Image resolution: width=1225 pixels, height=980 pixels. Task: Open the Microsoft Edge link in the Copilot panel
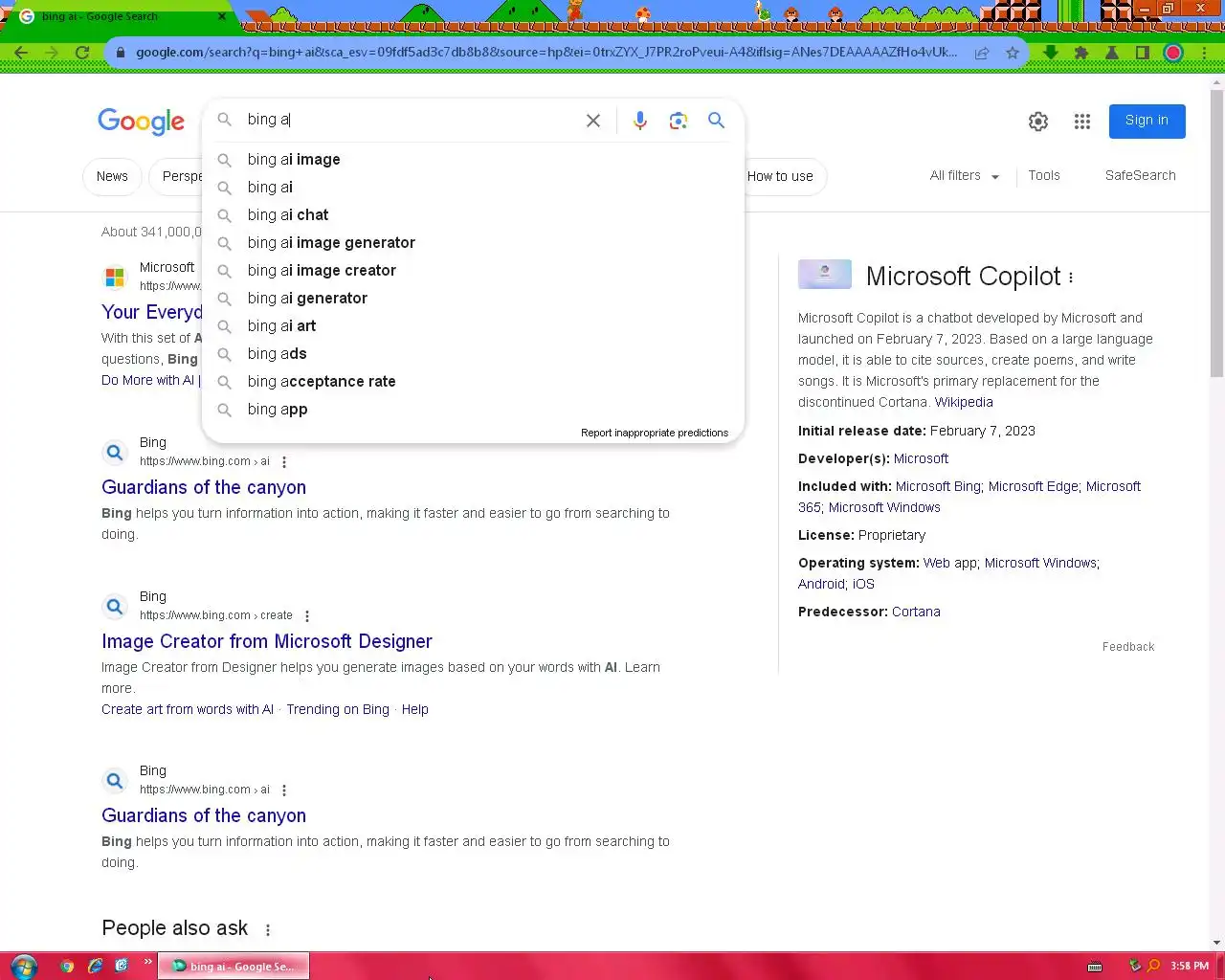click(1033, 487)
